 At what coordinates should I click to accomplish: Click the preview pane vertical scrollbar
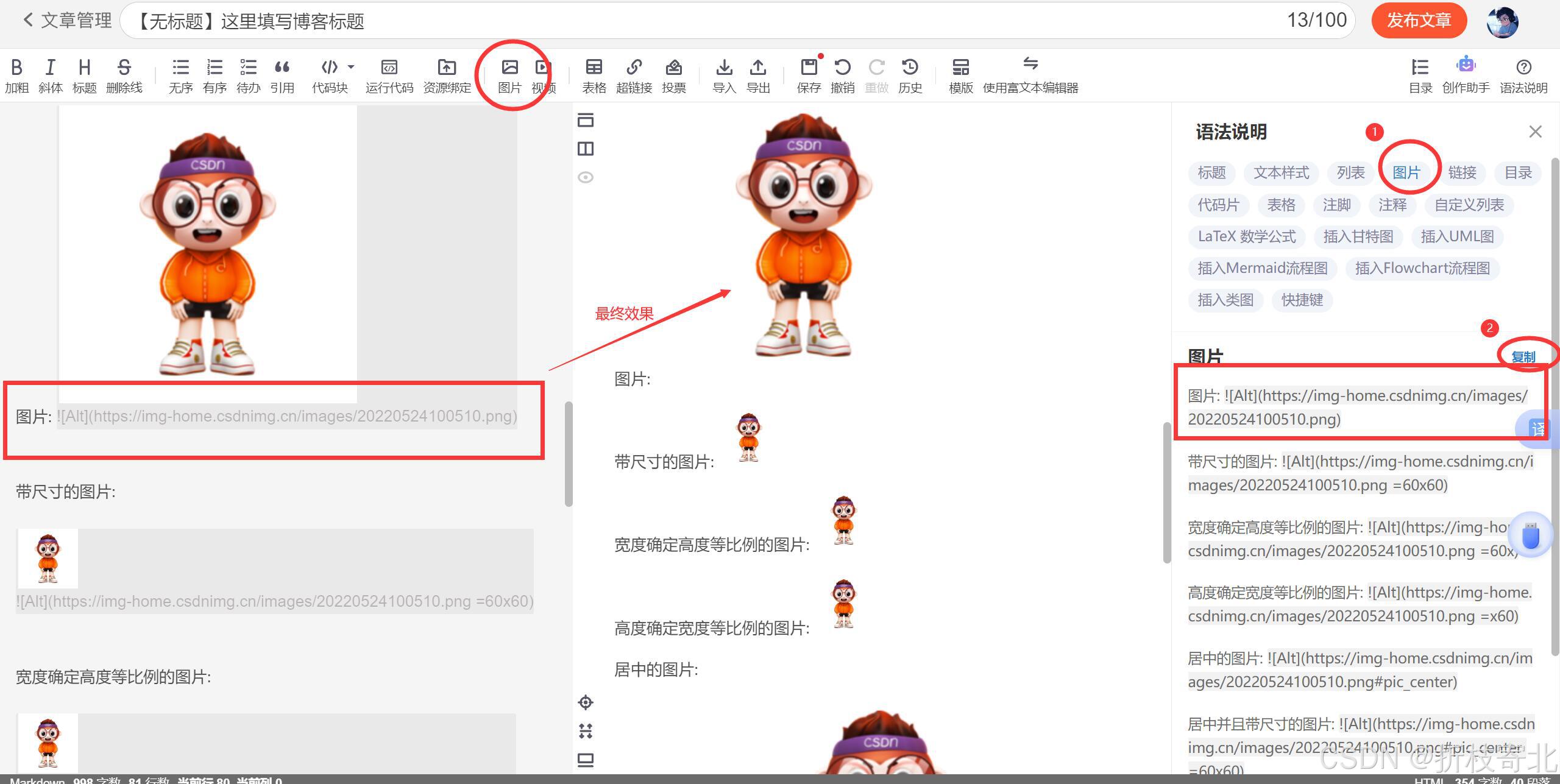point(1167,492)
